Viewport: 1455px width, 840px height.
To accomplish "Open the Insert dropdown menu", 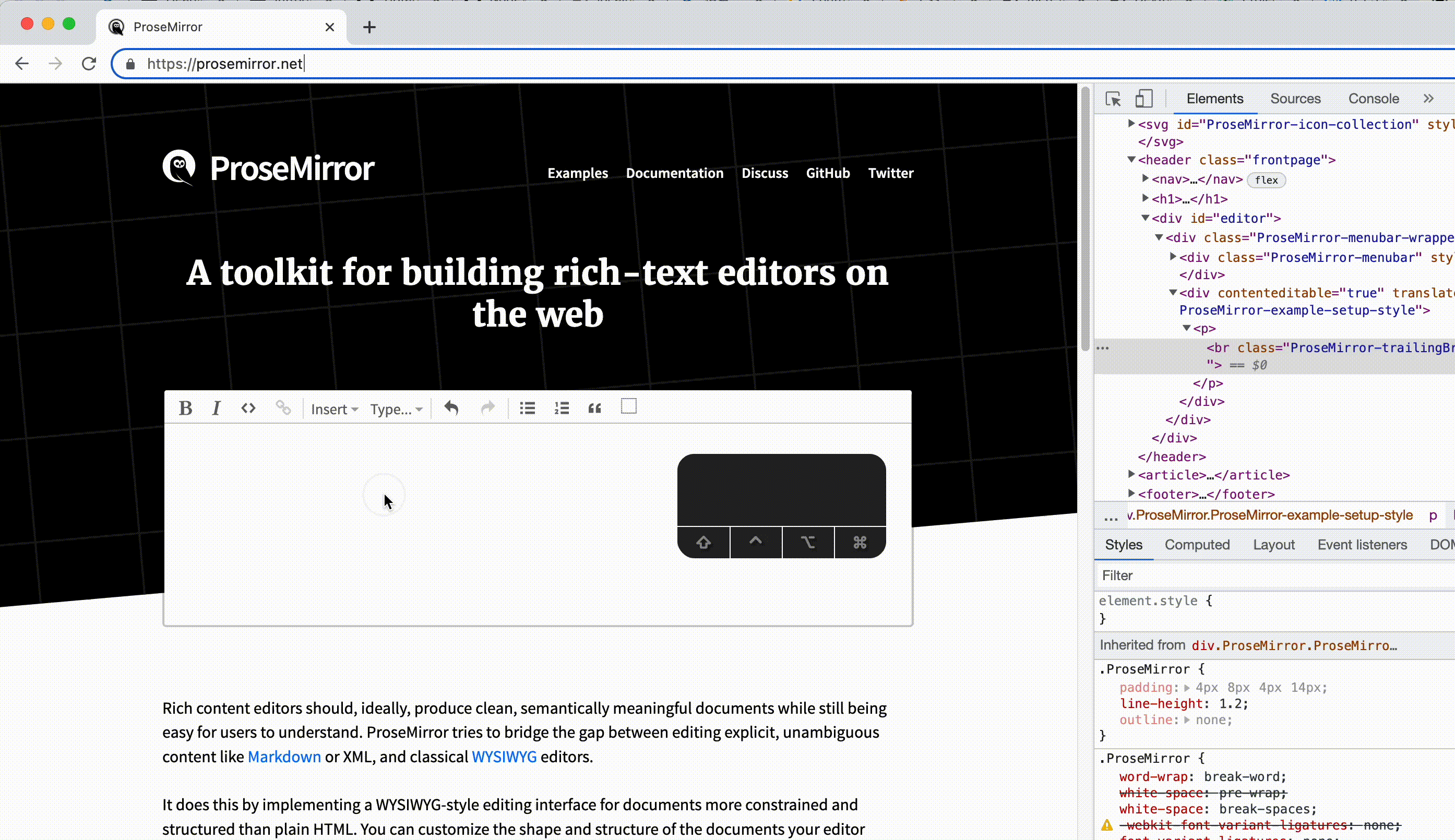I will tap(335, 409).
